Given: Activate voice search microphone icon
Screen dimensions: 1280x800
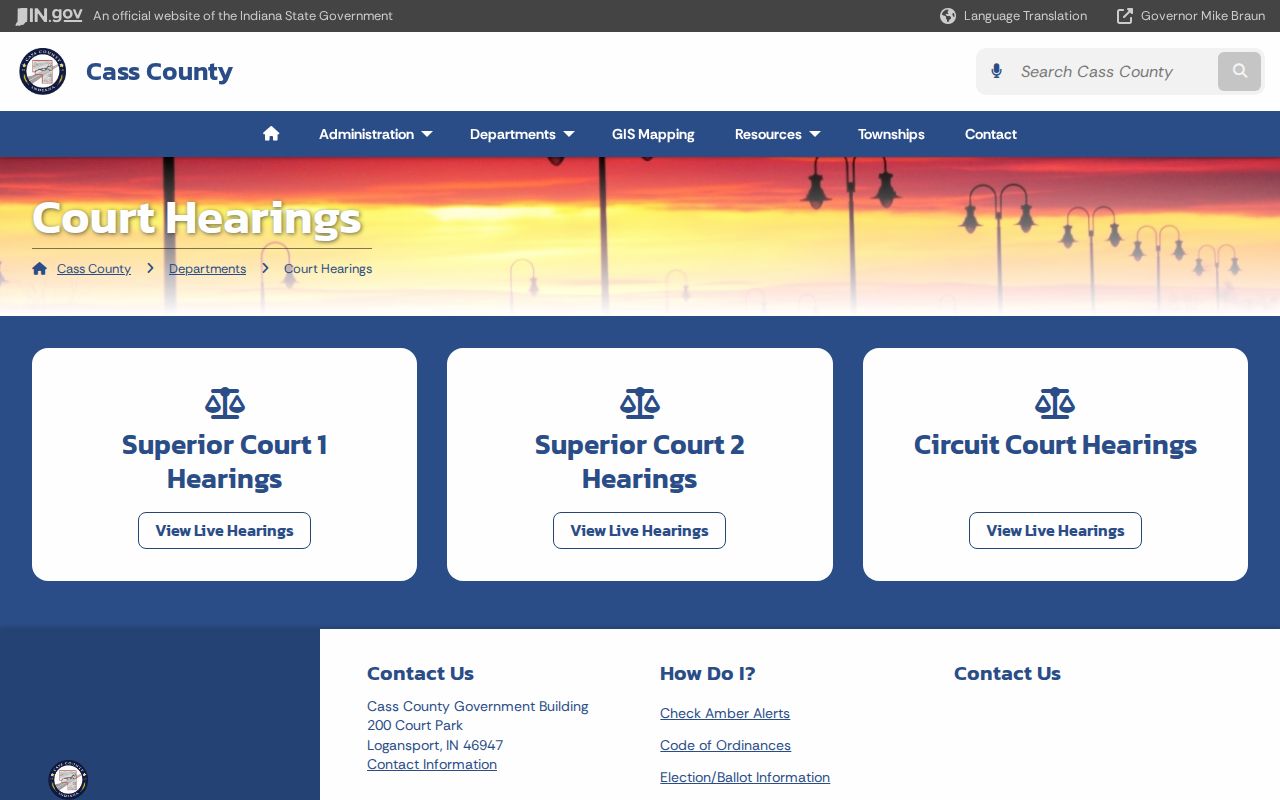Looking at the screenshot, I should [997, 72].
